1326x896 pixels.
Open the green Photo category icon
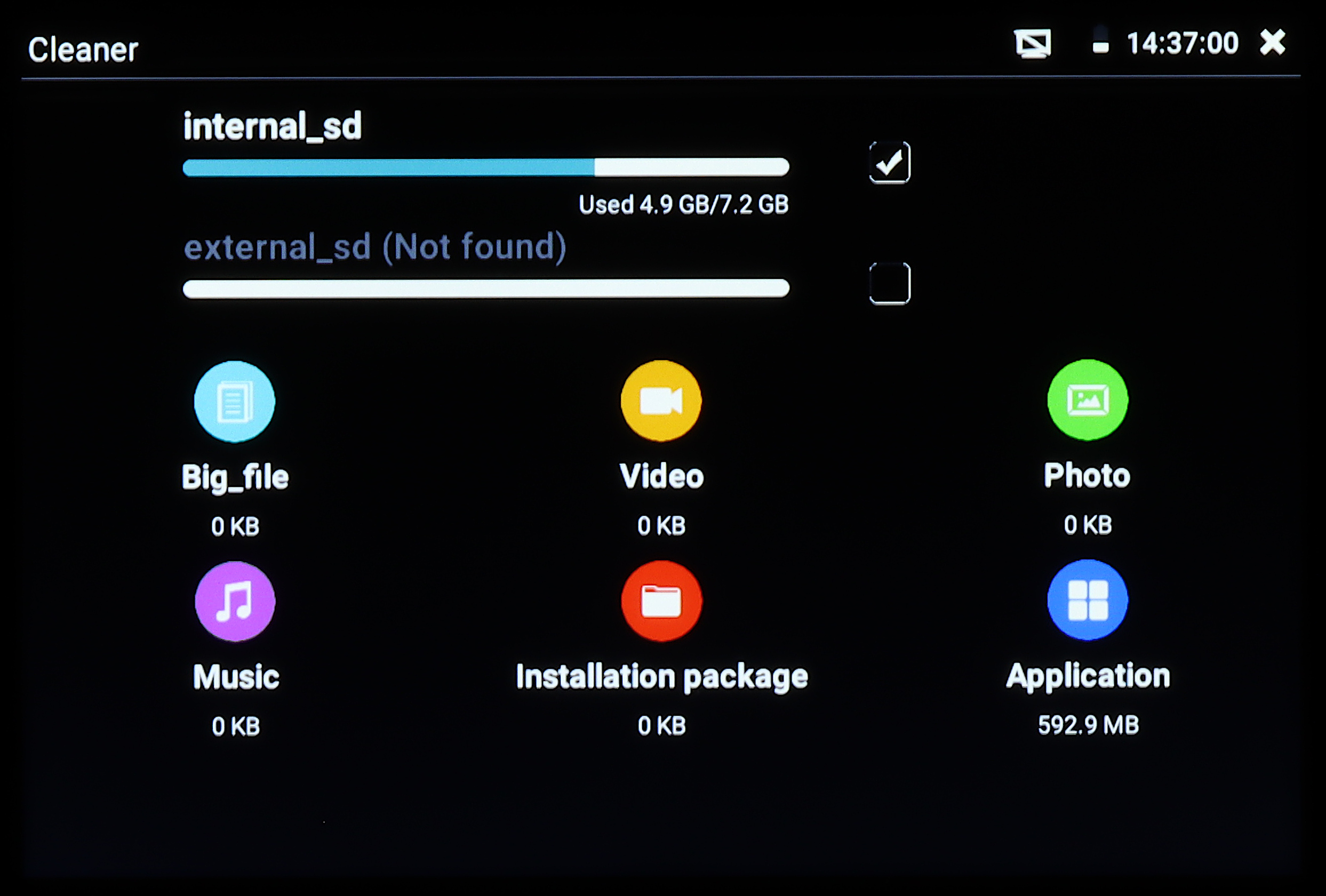point(1088,400)
